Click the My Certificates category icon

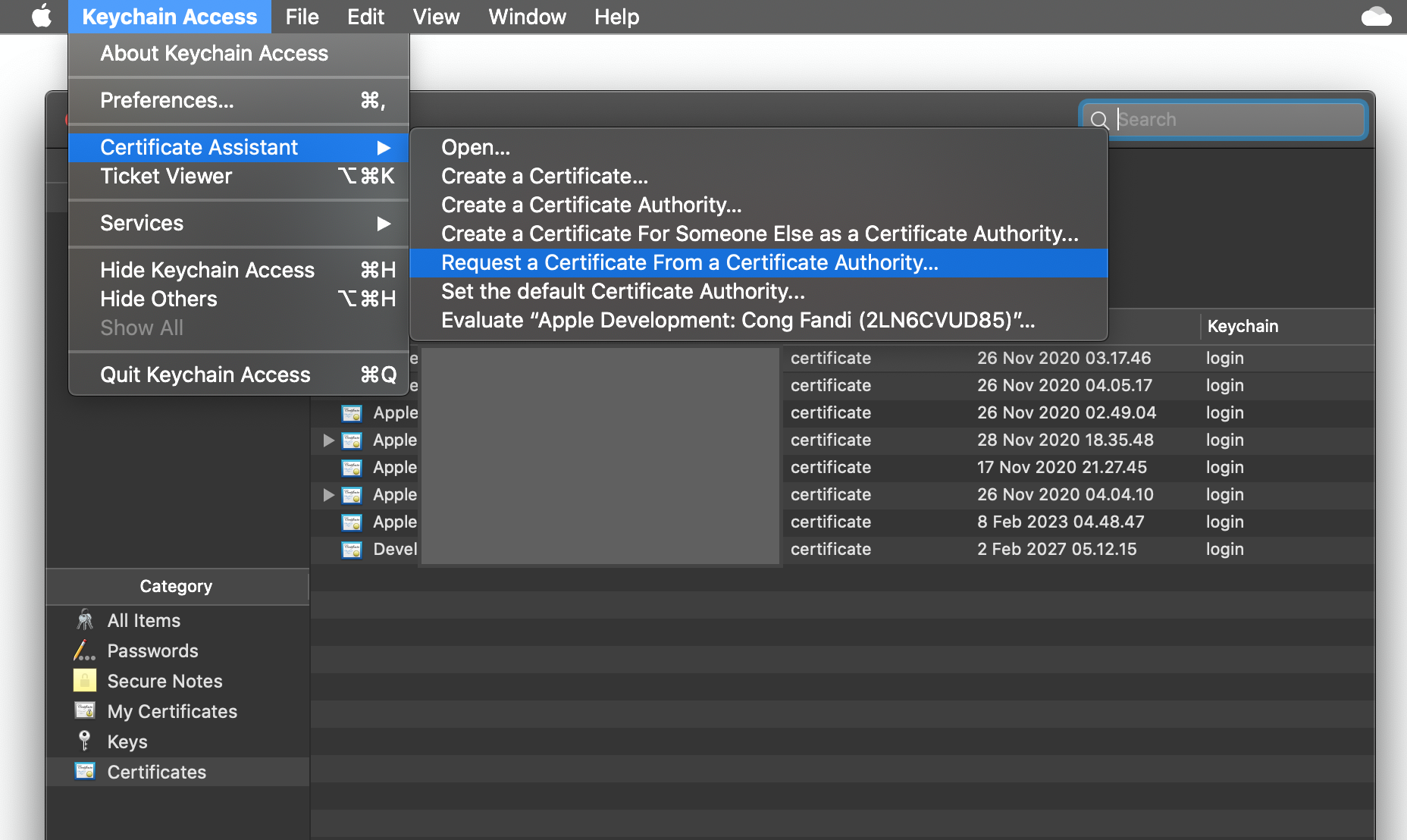[x=84, y=711]
